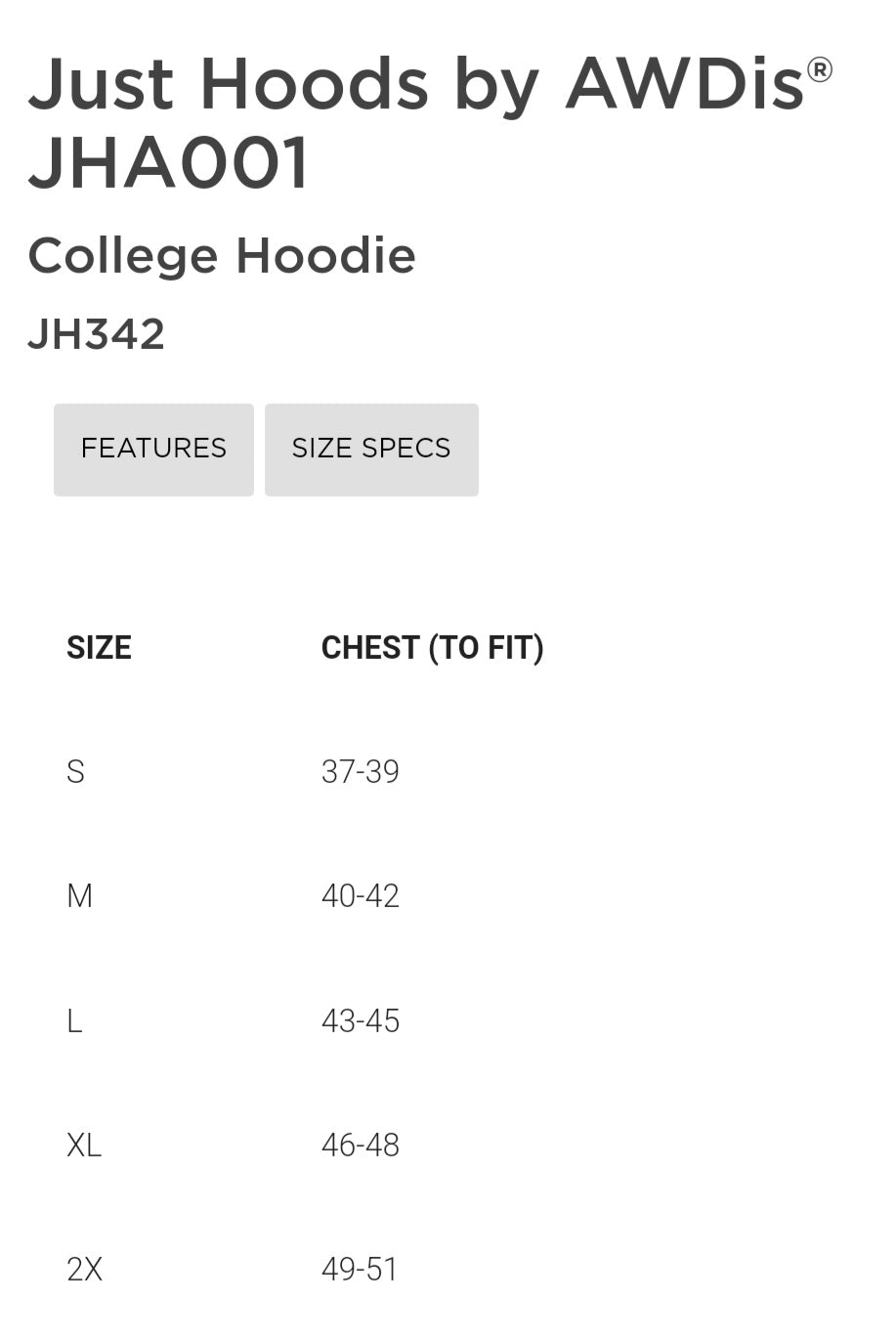
Task: Select the XL size row label
Action: click(x=84, y=1146)
